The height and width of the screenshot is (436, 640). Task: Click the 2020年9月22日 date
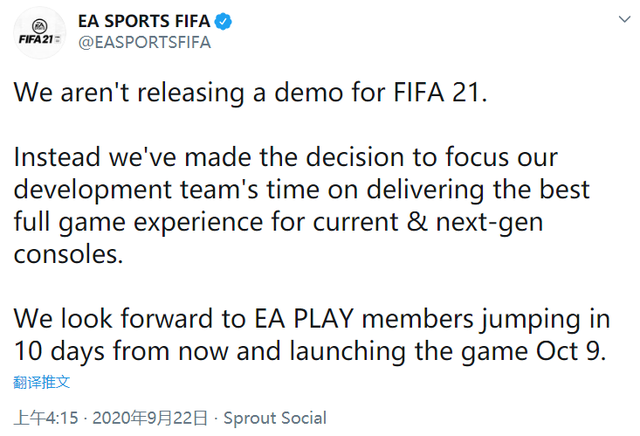[150, 418]
